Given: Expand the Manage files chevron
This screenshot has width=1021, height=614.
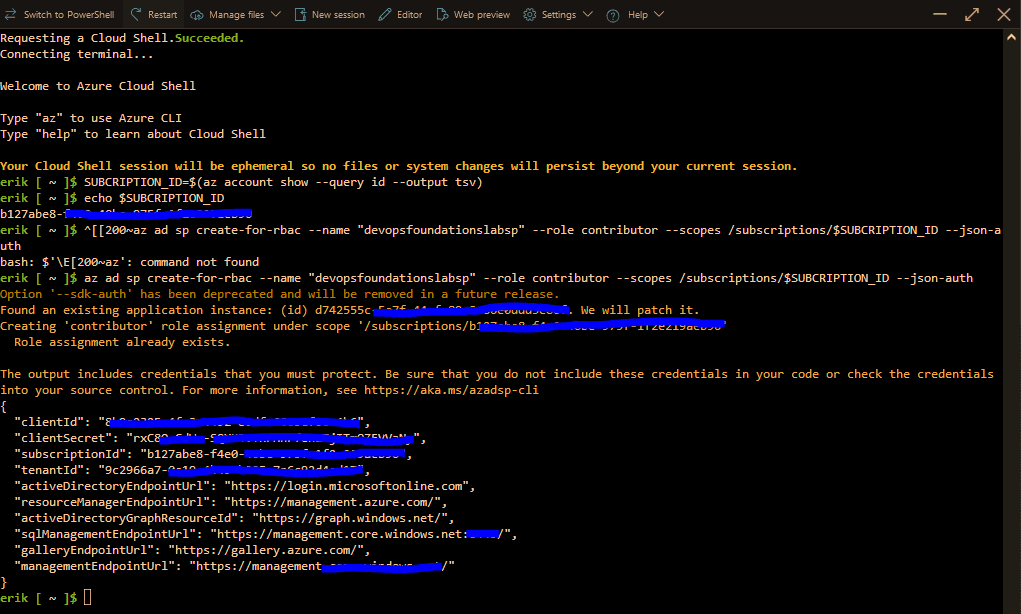Looking at the screenshot, I should tap(275, 14).
